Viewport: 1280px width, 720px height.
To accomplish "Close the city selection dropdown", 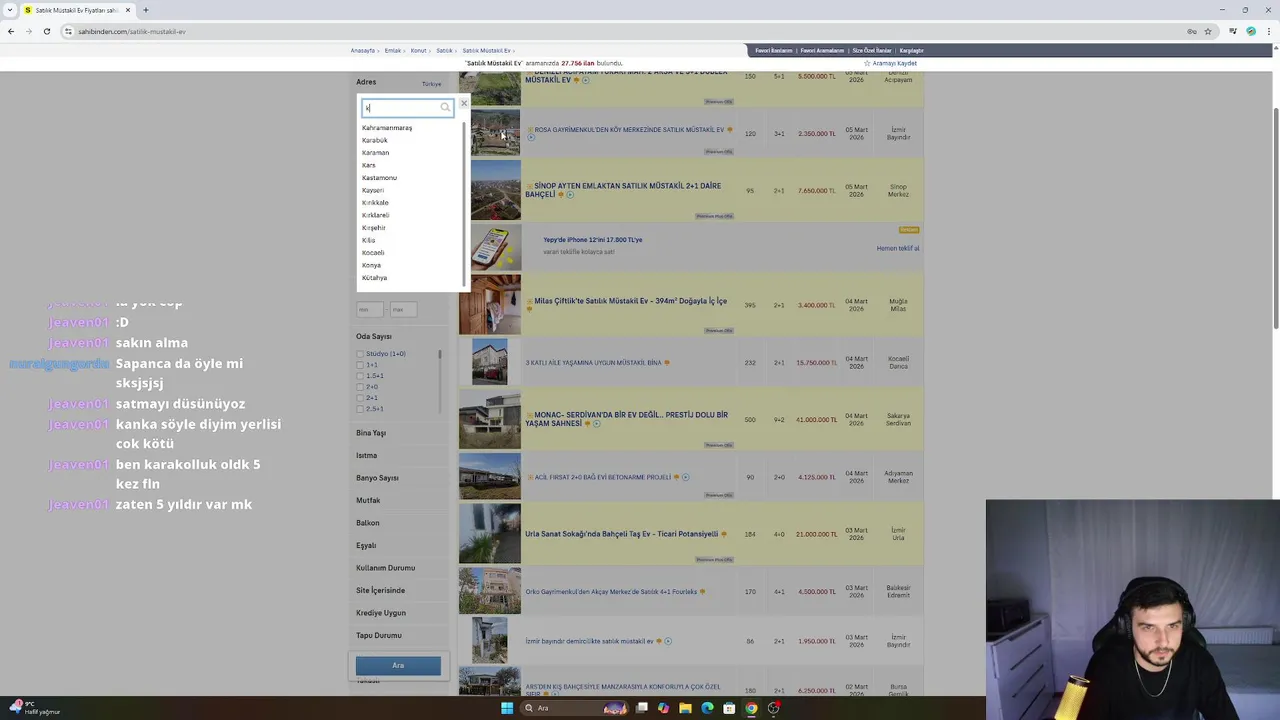I will (x=463, y=103).
